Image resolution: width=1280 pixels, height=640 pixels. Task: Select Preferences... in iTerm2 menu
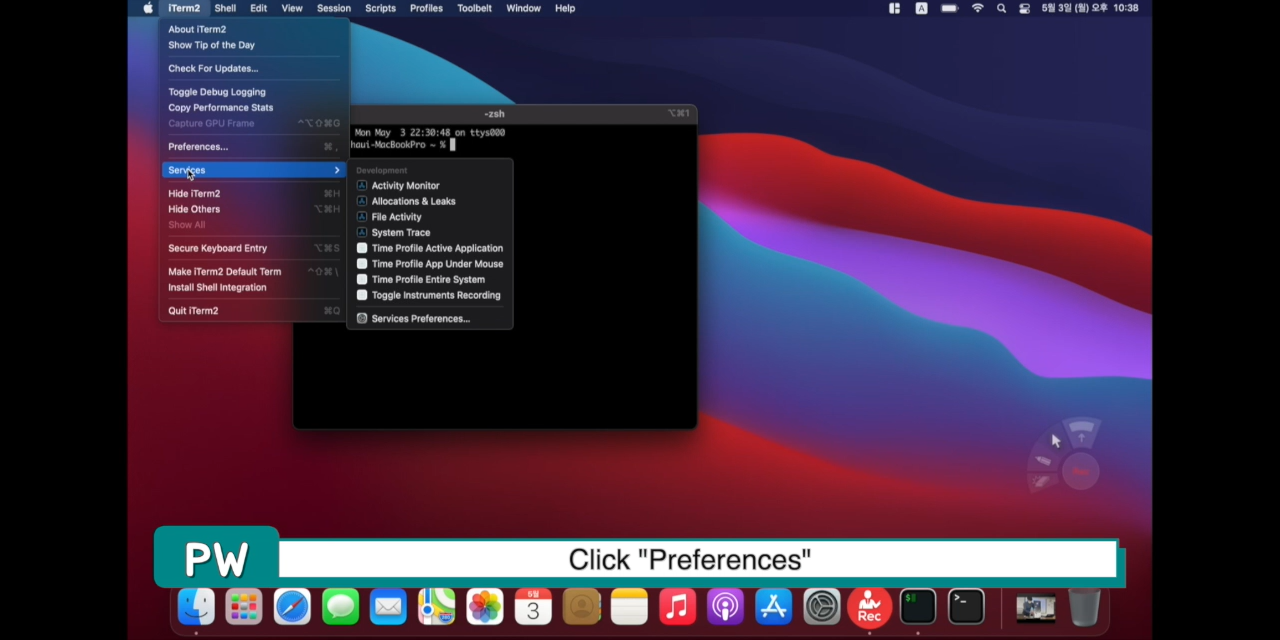point(254,147)
